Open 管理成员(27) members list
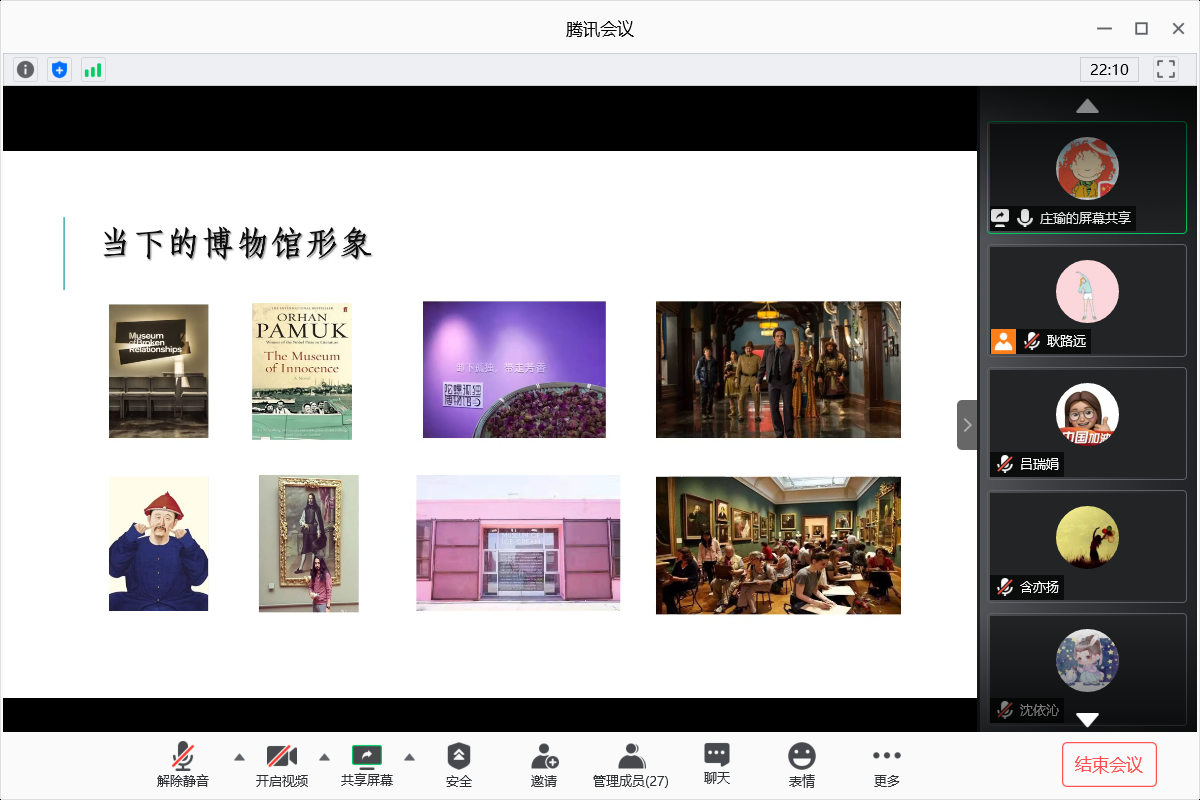The image size is (1200, 800). 630,765
